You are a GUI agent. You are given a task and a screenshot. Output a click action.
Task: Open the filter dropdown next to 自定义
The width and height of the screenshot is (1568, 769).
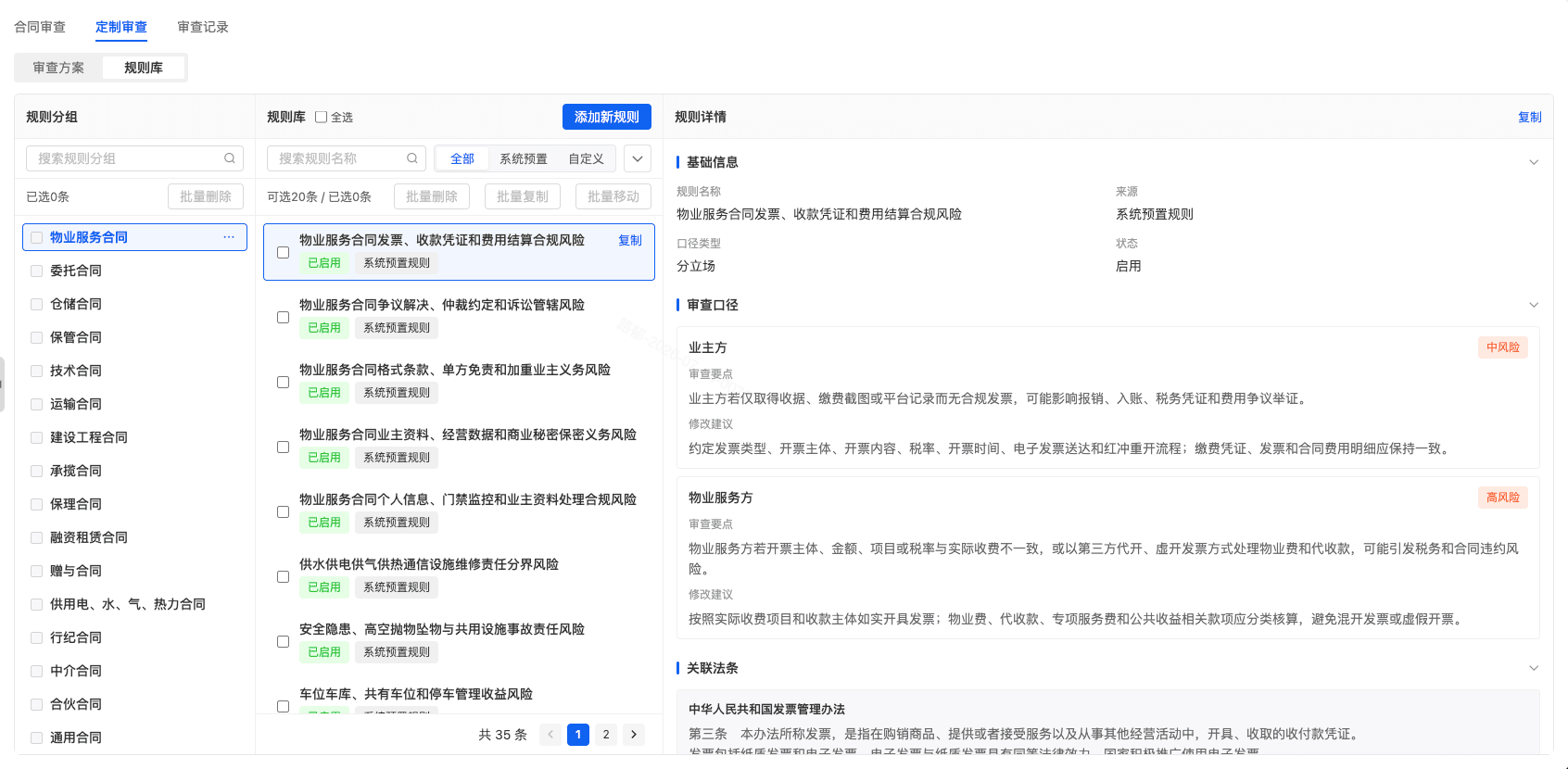click(x=638, y=158)
